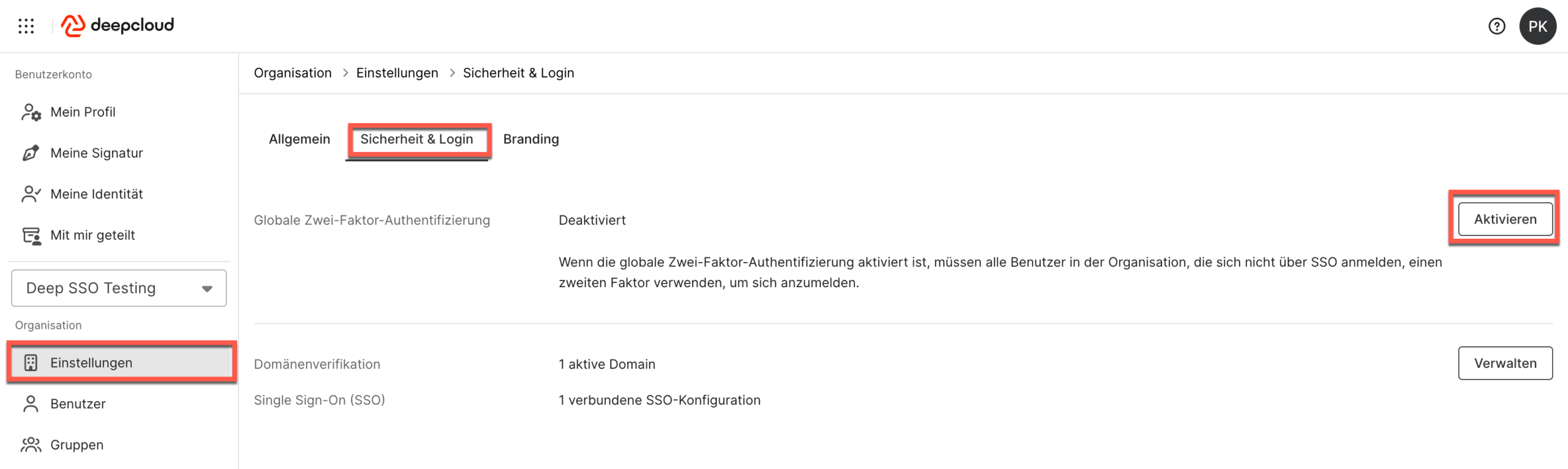The width and height of the screenshot is (1568, 469).
Task: Click the Meine Signatur pen icon
Action: point(31,153)
